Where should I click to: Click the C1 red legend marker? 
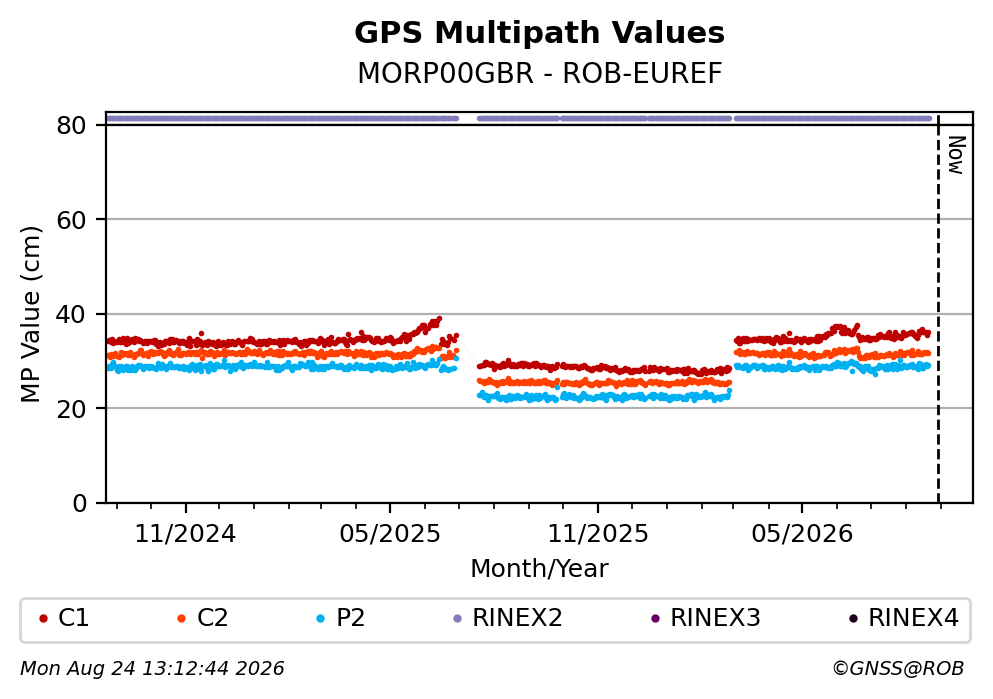coord(43,619)
